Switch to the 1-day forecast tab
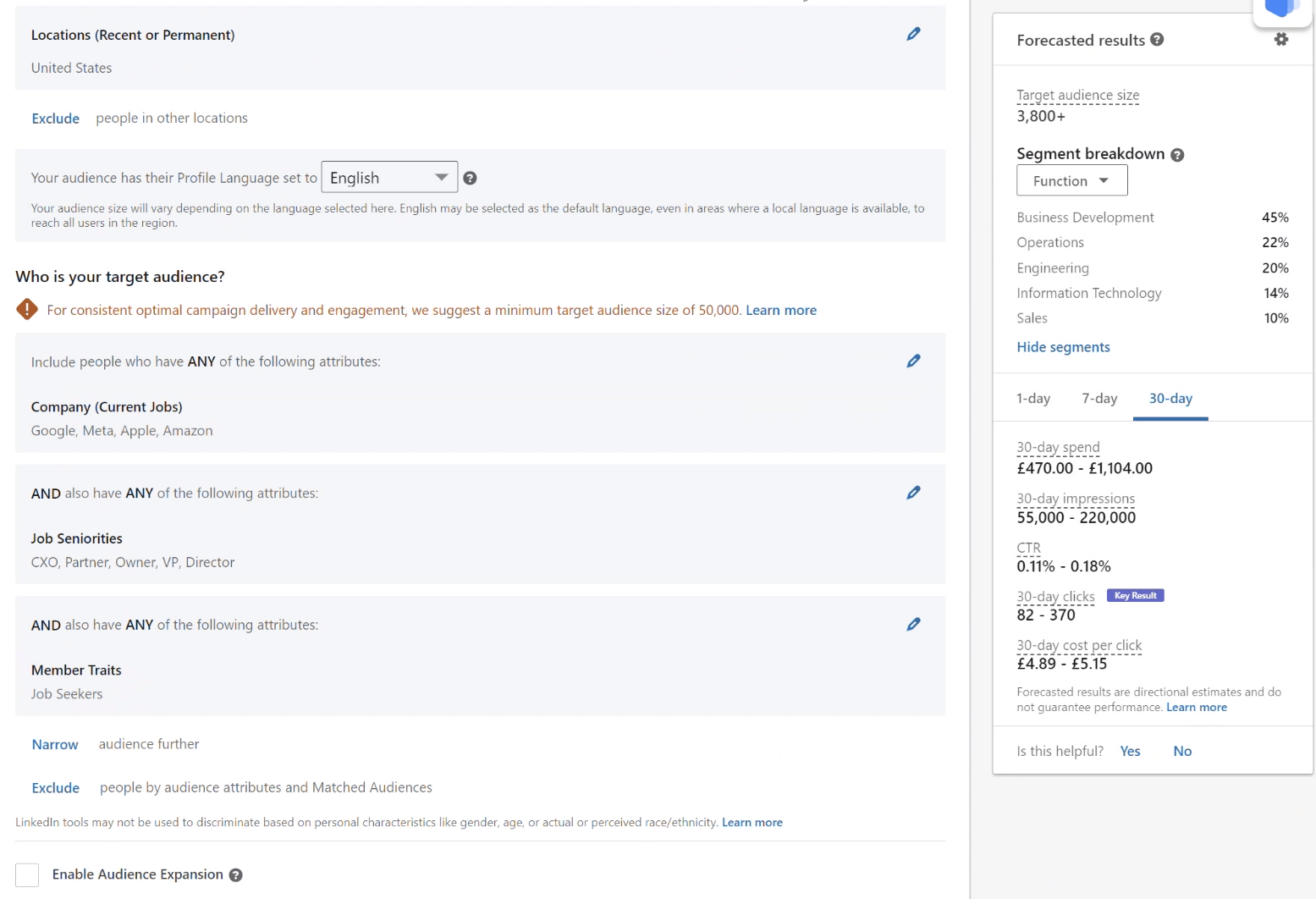The image size is (1316, 899). [1033, 398]
